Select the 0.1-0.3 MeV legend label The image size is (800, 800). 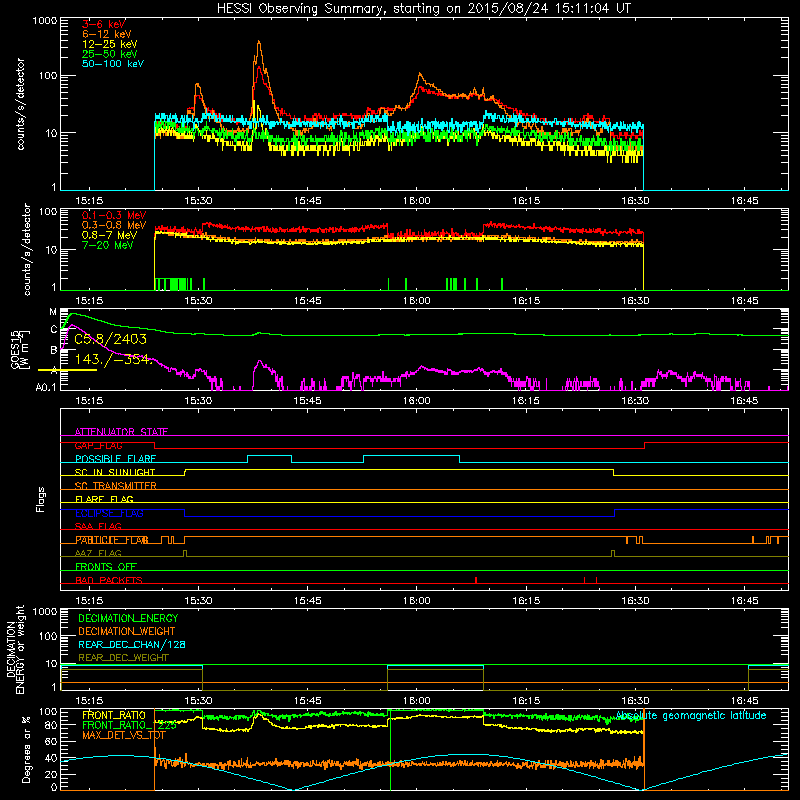pos(114,215)
